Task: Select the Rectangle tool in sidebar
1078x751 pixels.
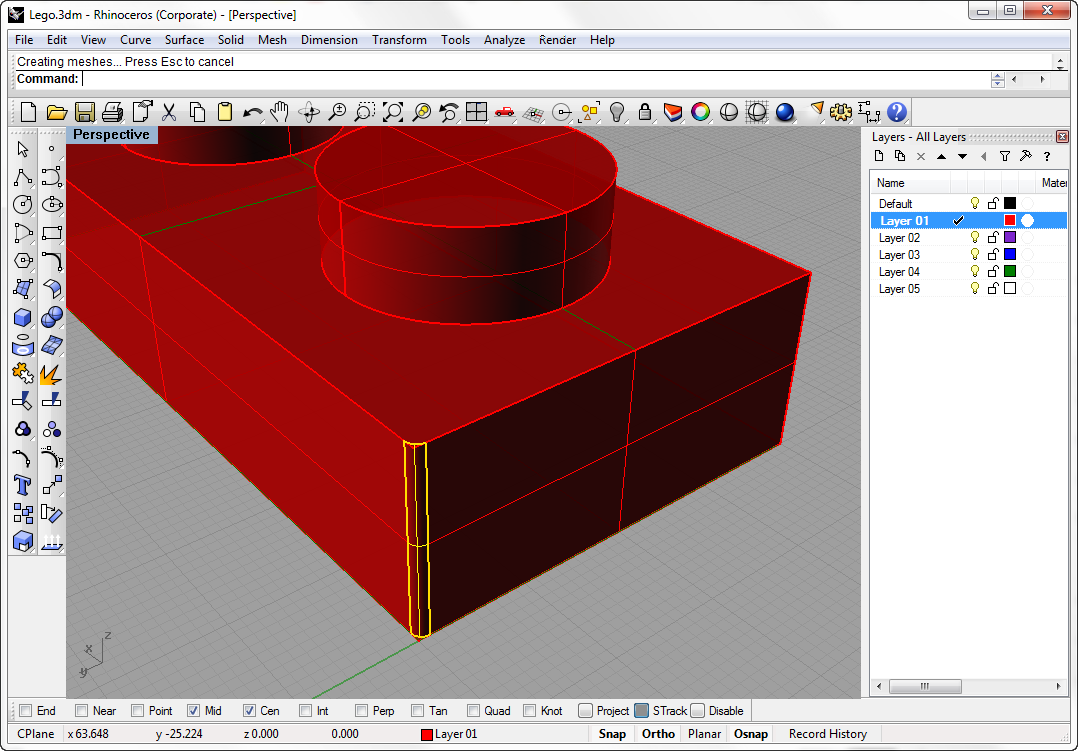Action: coord(52,233)
